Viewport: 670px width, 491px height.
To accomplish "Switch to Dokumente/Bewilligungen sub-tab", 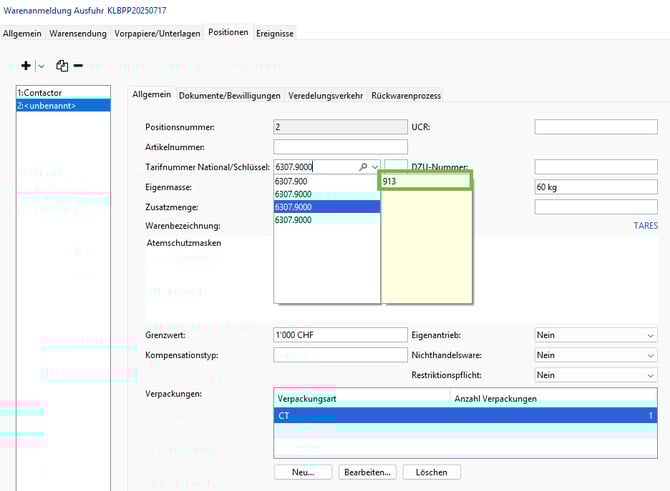I will (229, 96).
